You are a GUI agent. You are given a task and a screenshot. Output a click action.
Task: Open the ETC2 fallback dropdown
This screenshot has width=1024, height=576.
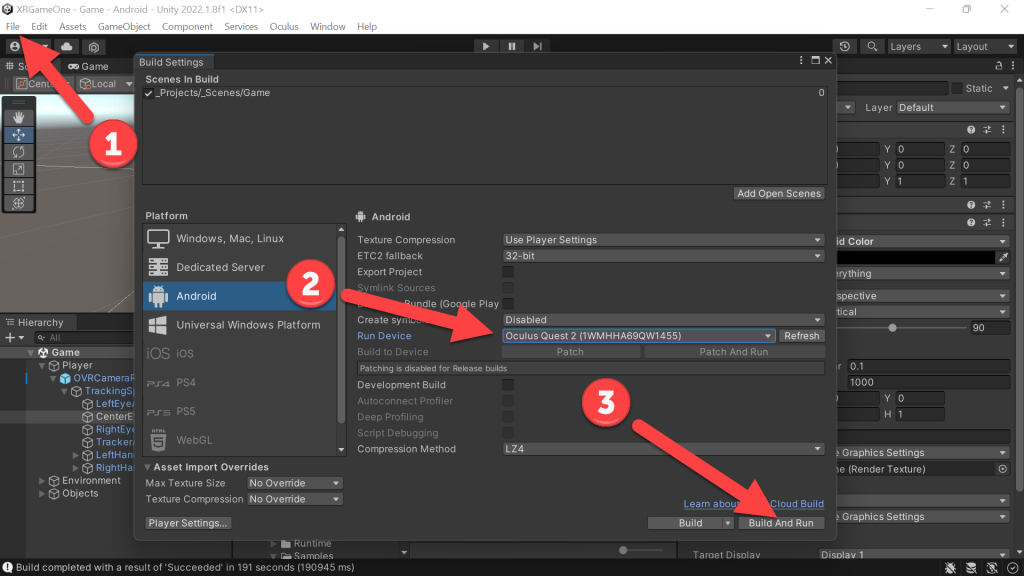click(662, 256)
